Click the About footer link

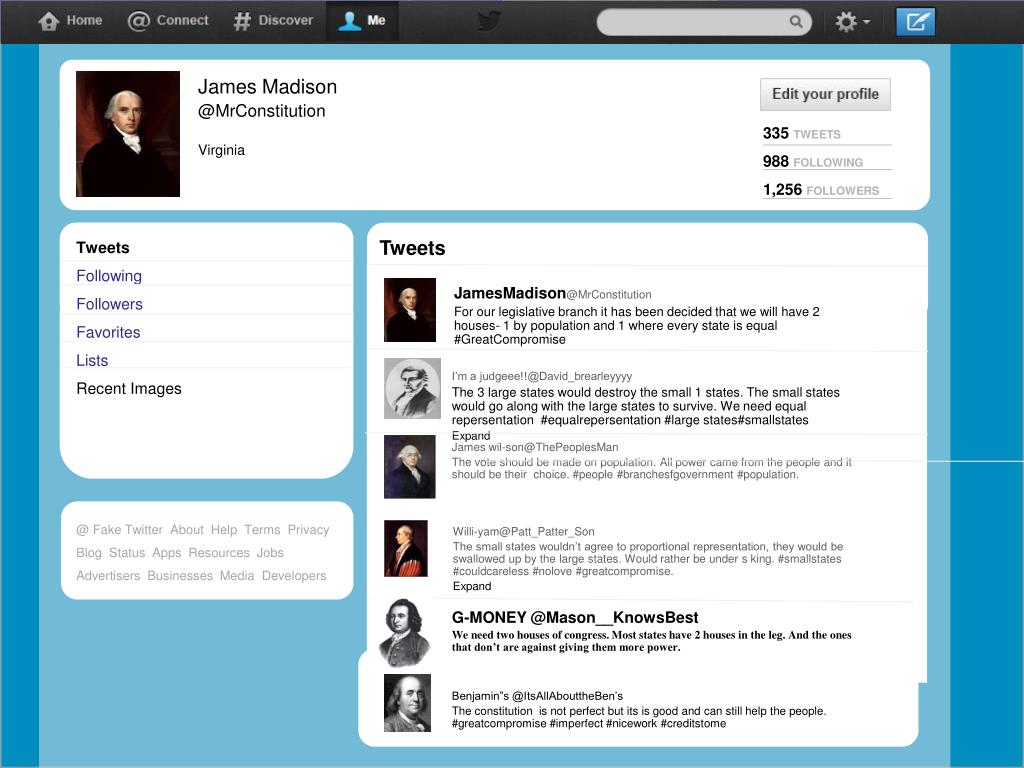coord(187,530)
